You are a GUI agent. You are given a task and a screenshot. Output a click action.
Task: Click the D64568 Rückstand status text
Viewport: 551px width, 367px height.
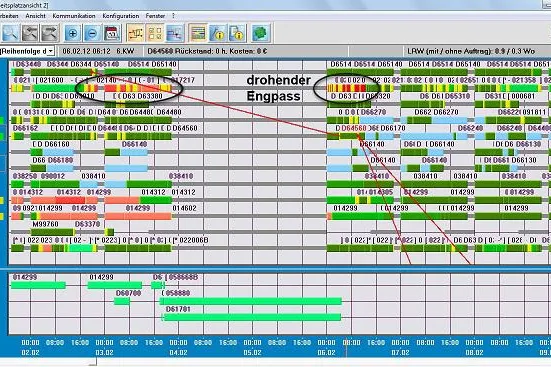tap(207, 51)
